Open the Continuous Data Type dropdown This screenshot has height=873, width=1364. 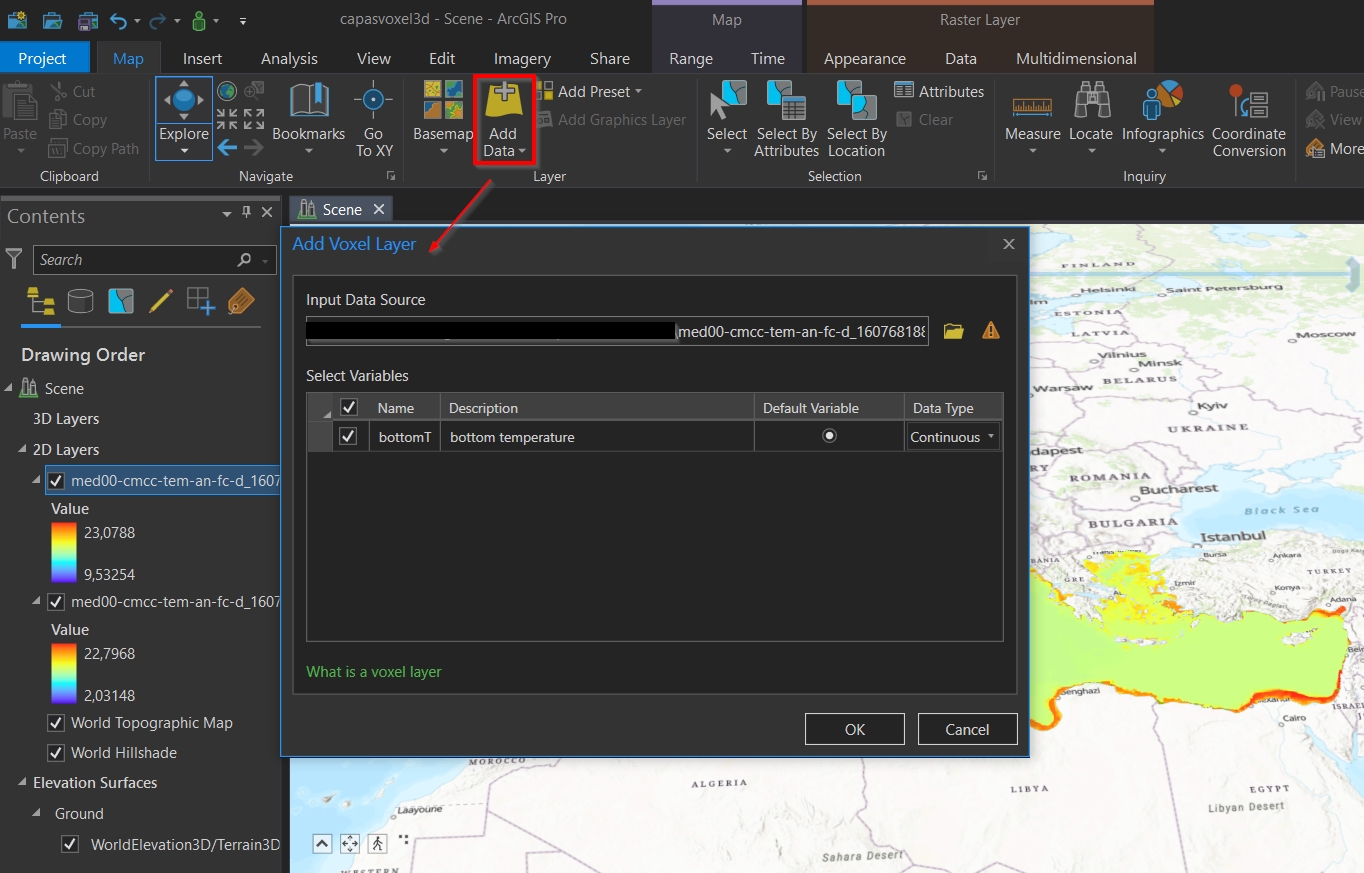(x=953, y=437)
